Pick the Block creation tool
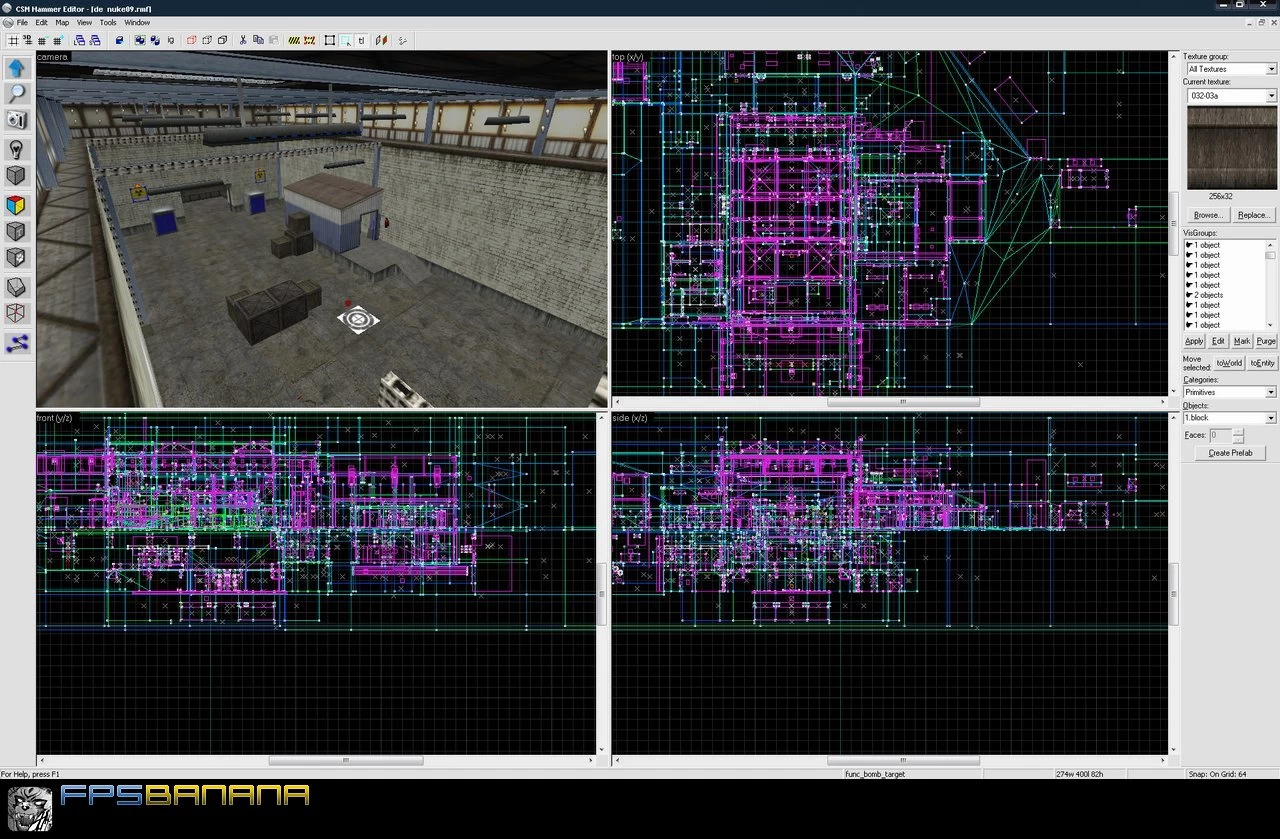Screen dimensions: 1280x839 coord(17,176)
